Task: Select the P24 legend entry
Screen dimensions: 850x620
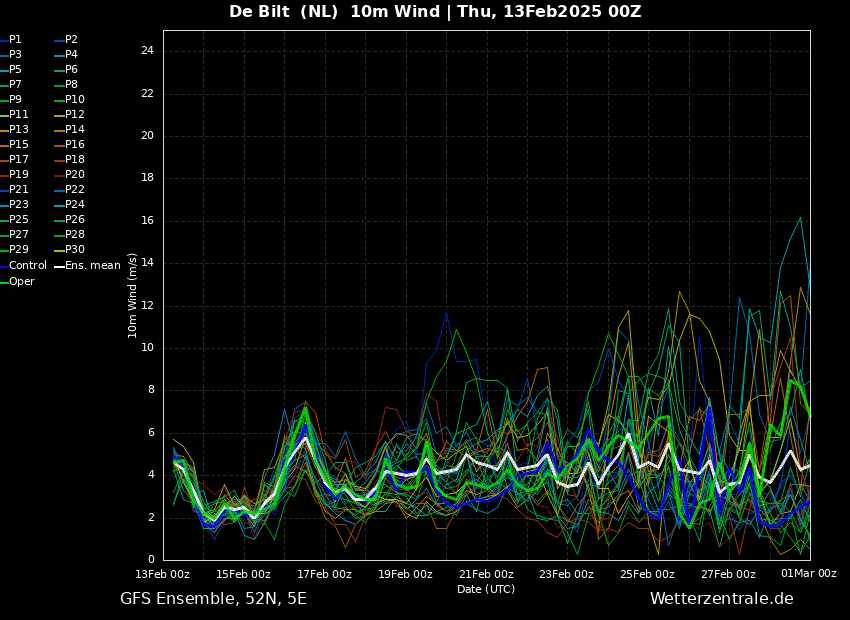Action: click(x=69, y=204)
